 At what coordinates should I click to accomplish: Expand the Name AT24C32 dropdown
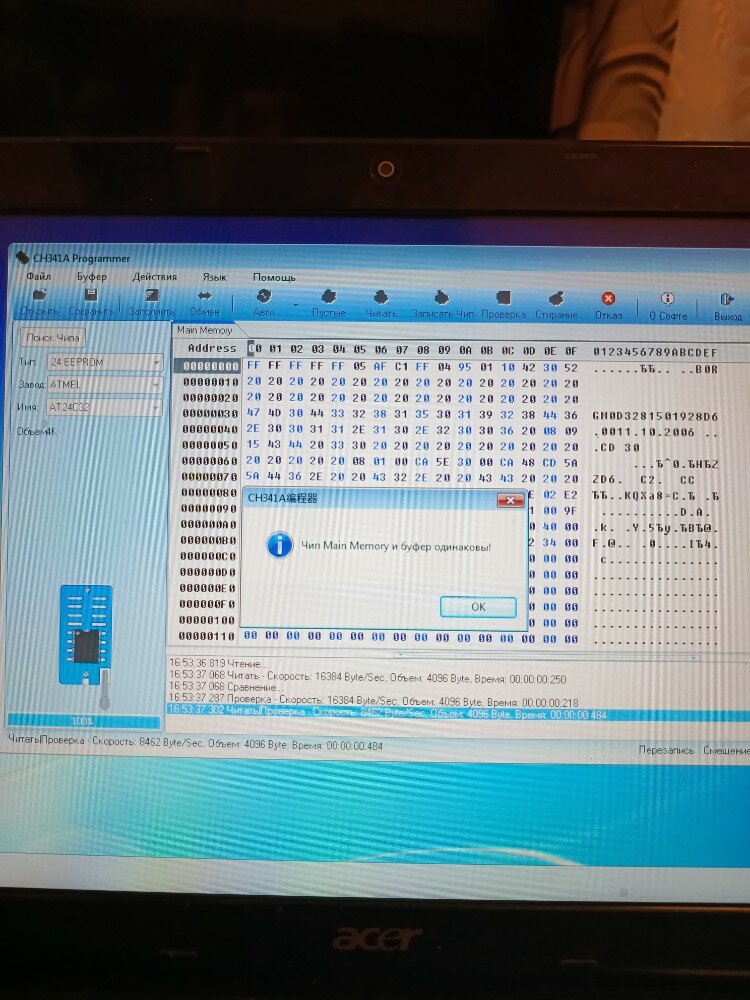tap(156, 407)
